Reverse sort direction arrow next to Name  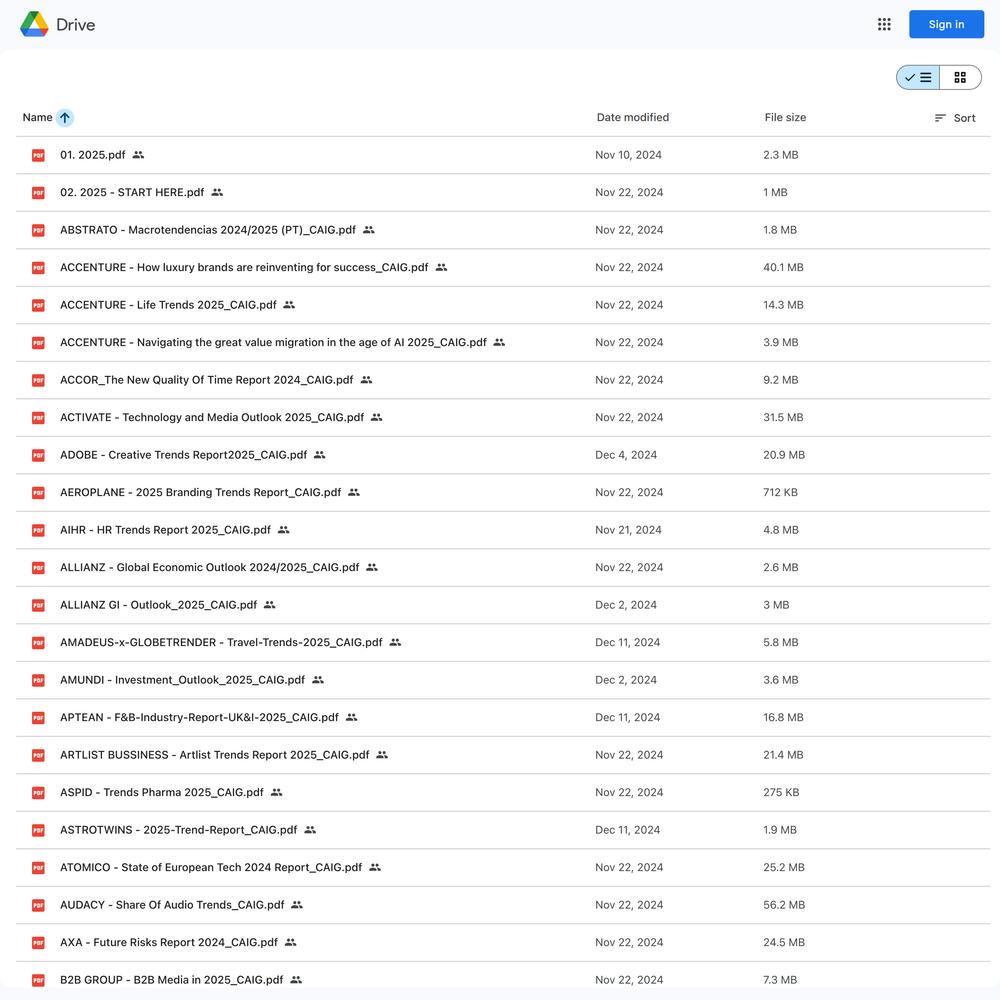64,117
